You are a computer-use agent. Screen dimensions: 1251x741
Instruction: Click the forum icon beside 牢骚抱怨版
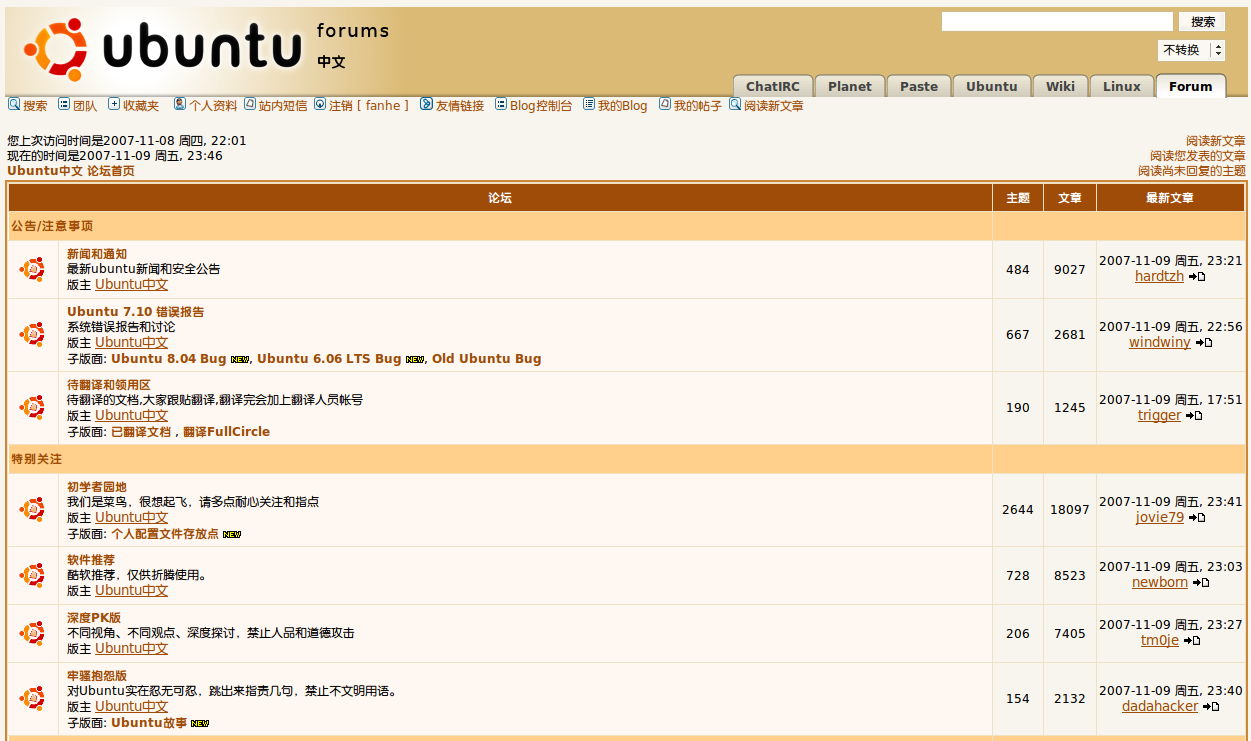coord(32,699)
